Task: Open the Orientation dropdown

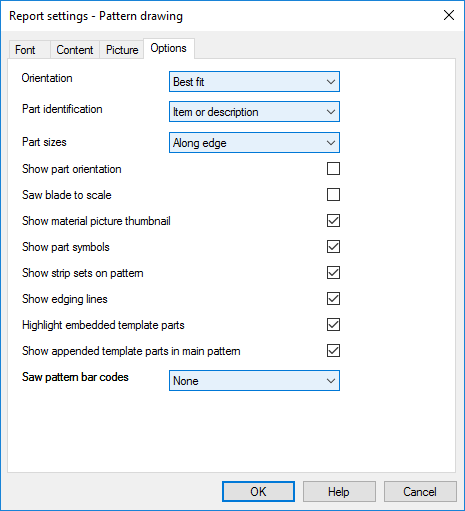Action: pyautogui.click(x=254, y=82)
